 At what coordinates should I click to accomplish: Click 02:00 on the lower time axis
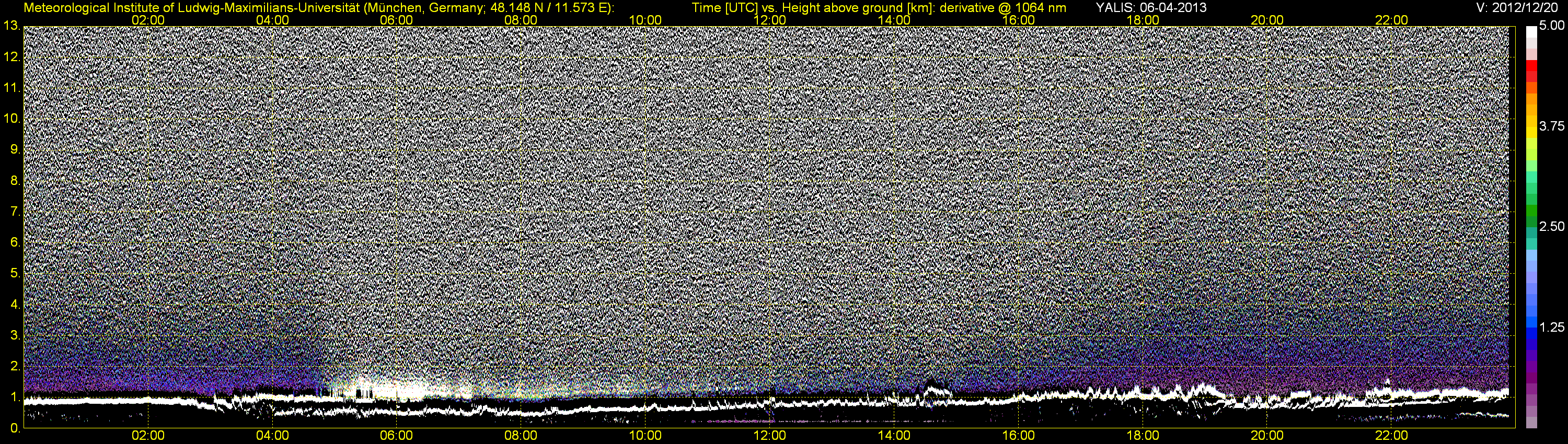[148, 436]
